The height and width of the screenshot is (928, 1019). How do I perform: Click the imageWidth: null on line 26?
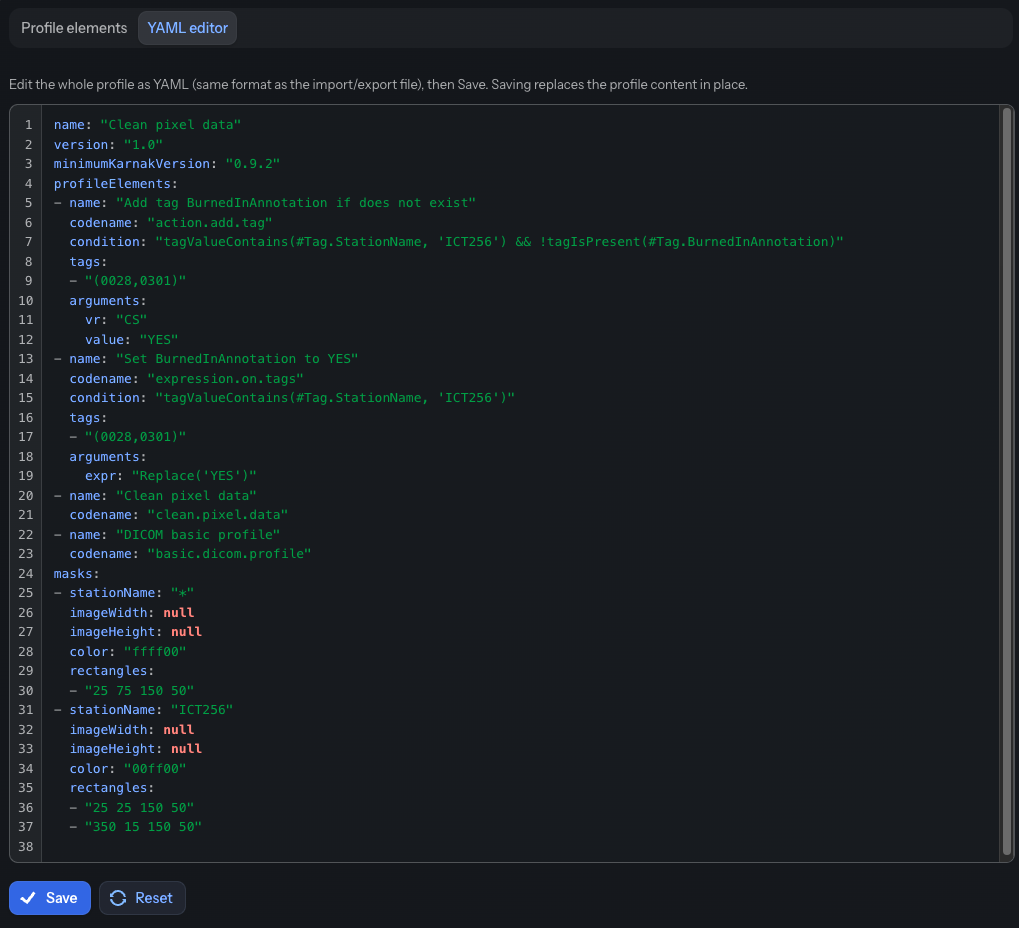[x=131, y=612]
